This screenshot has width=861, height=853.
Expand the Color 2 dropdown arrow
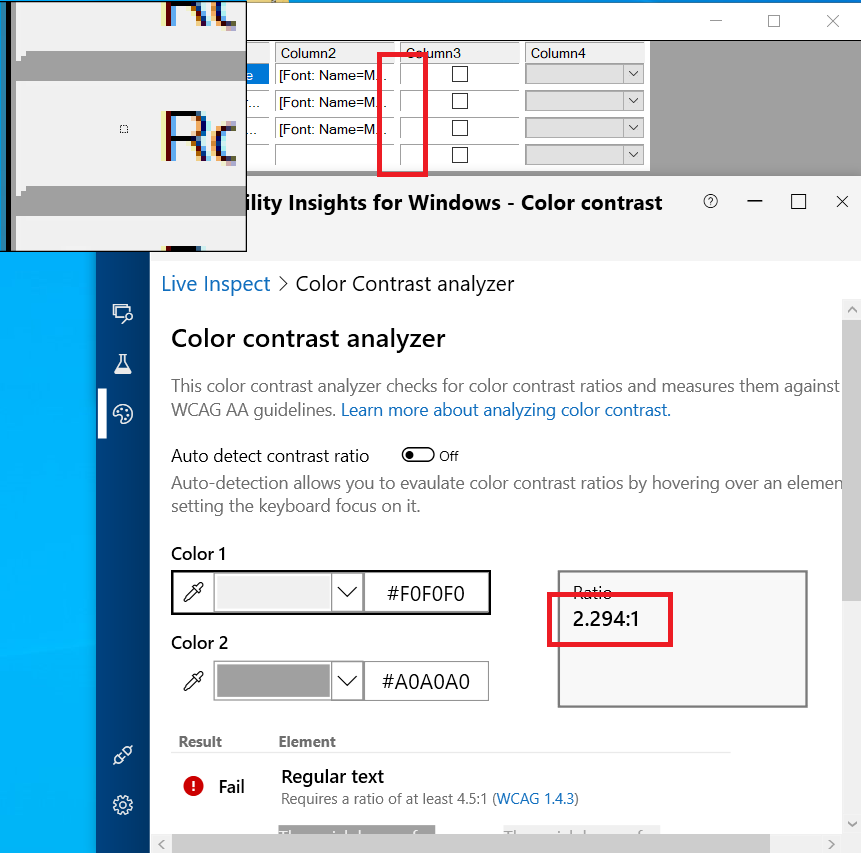347,681
